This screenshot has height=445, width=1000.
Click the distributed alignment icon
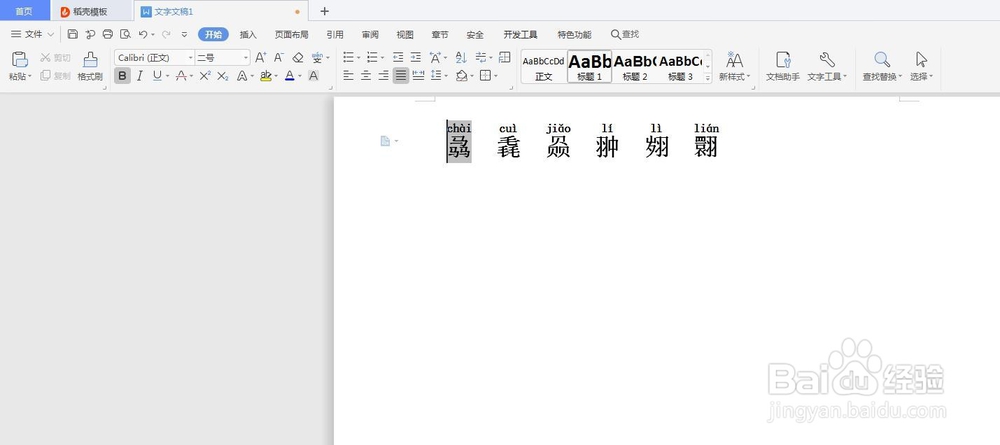(x=418, y=76)
